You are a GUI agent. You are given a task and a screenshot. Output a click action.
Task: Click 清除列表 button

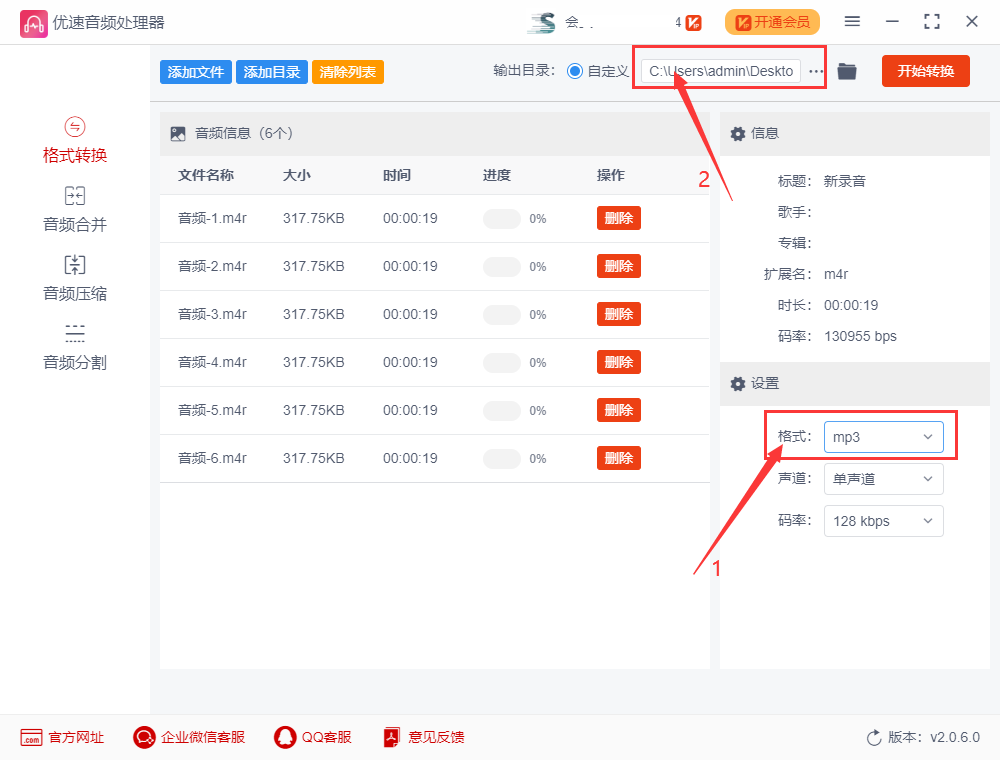[348, 72]
